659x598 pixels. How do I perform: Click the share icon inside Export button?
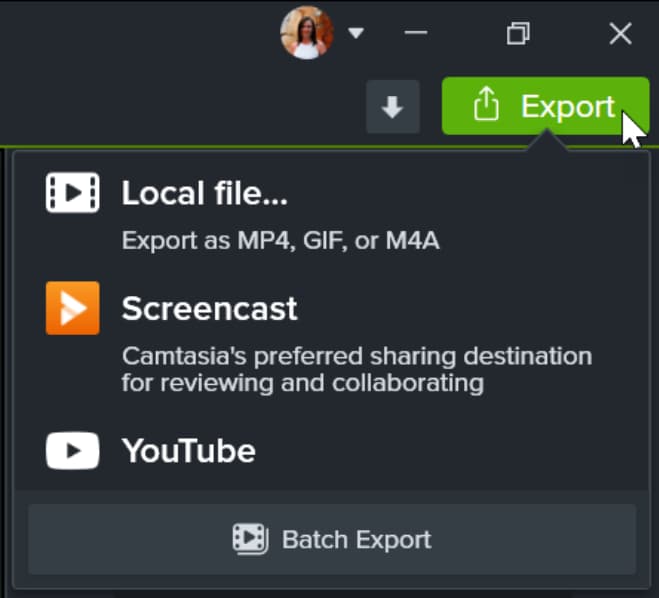point(485,106)
